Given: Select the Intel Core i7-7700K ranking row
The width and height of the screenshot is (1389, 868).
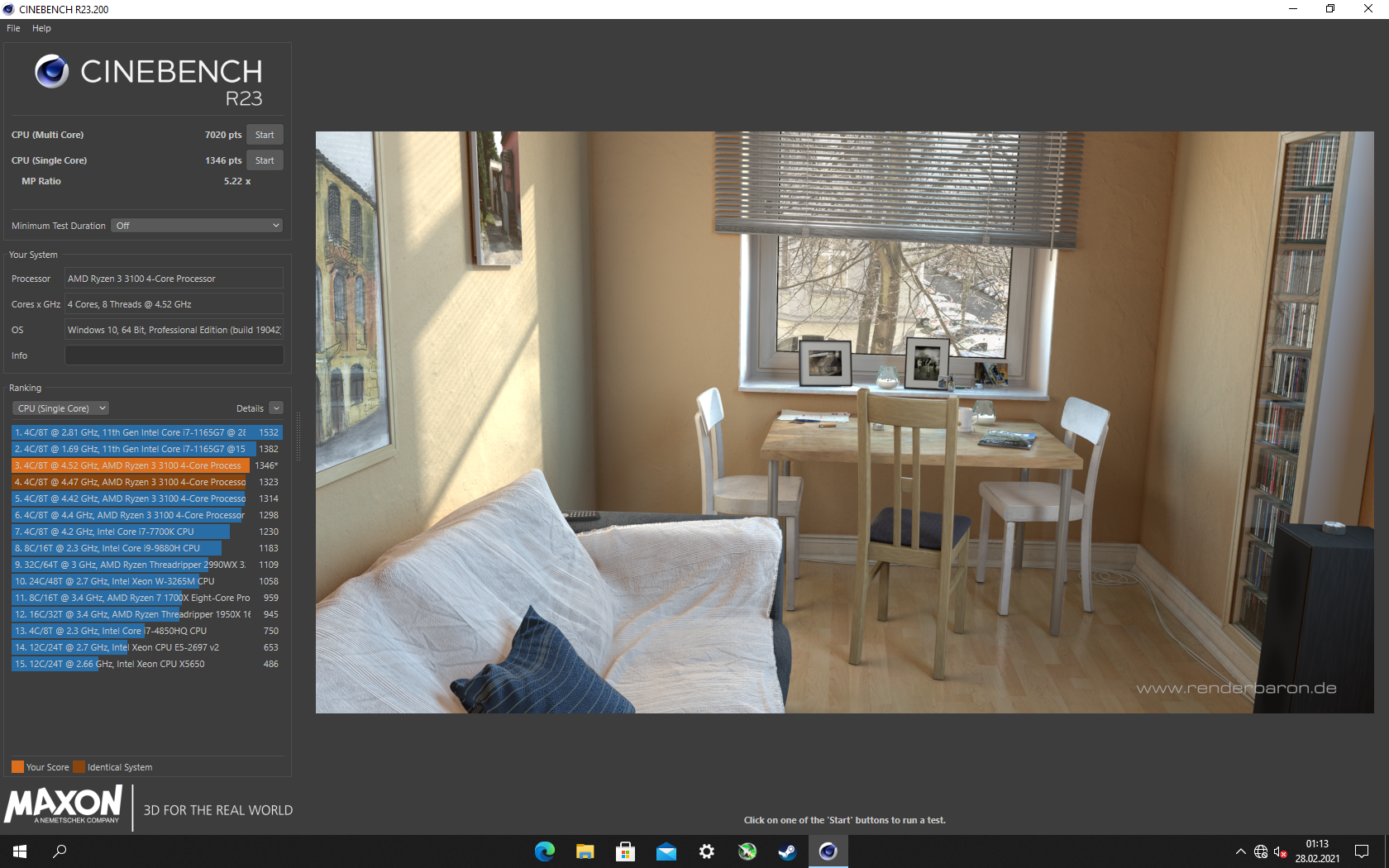Looking at the screenshot, I should pyautogui.click(x=147, y=532).
